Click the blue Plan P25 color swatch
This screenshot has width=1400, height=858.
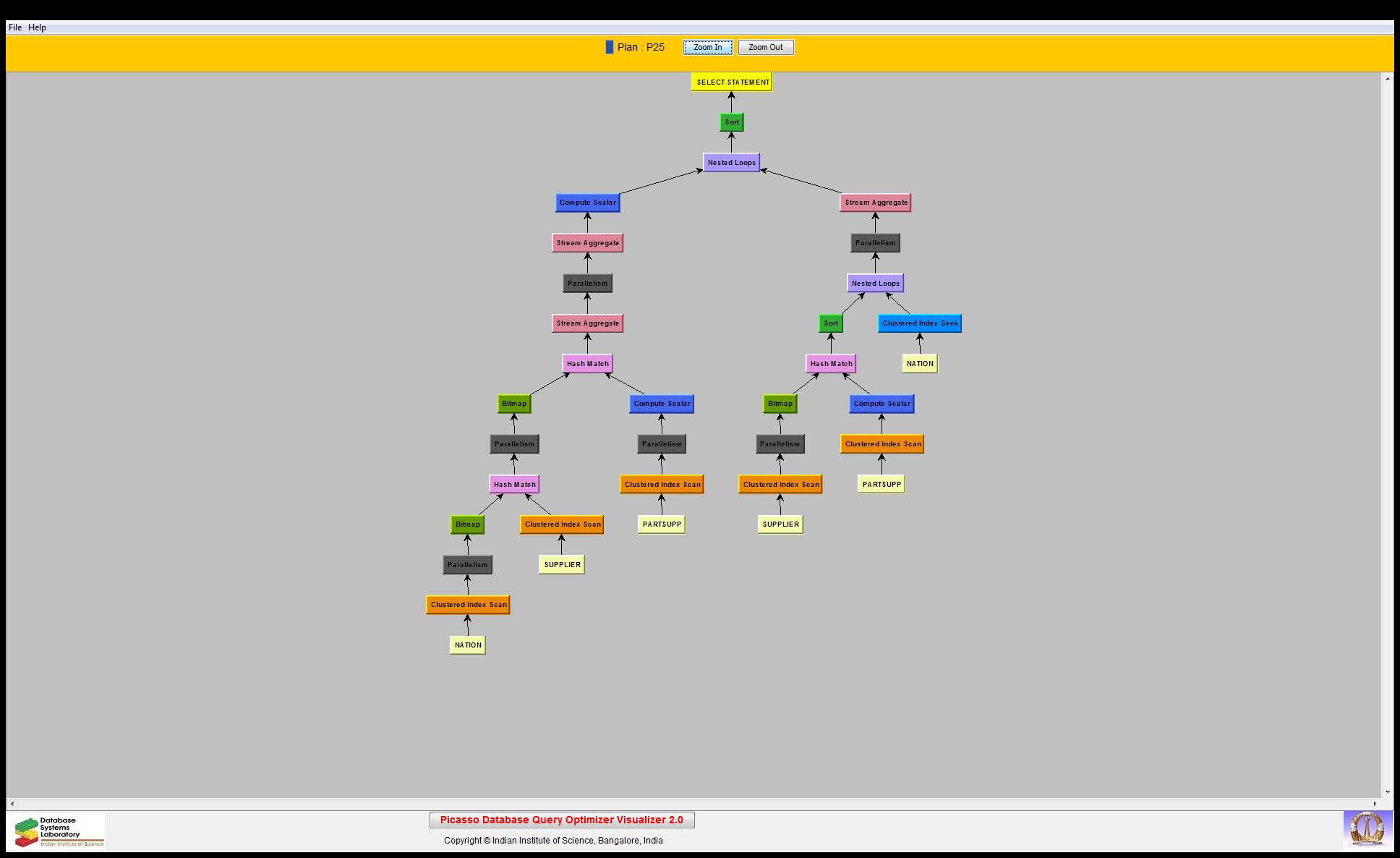click(609, 47)
